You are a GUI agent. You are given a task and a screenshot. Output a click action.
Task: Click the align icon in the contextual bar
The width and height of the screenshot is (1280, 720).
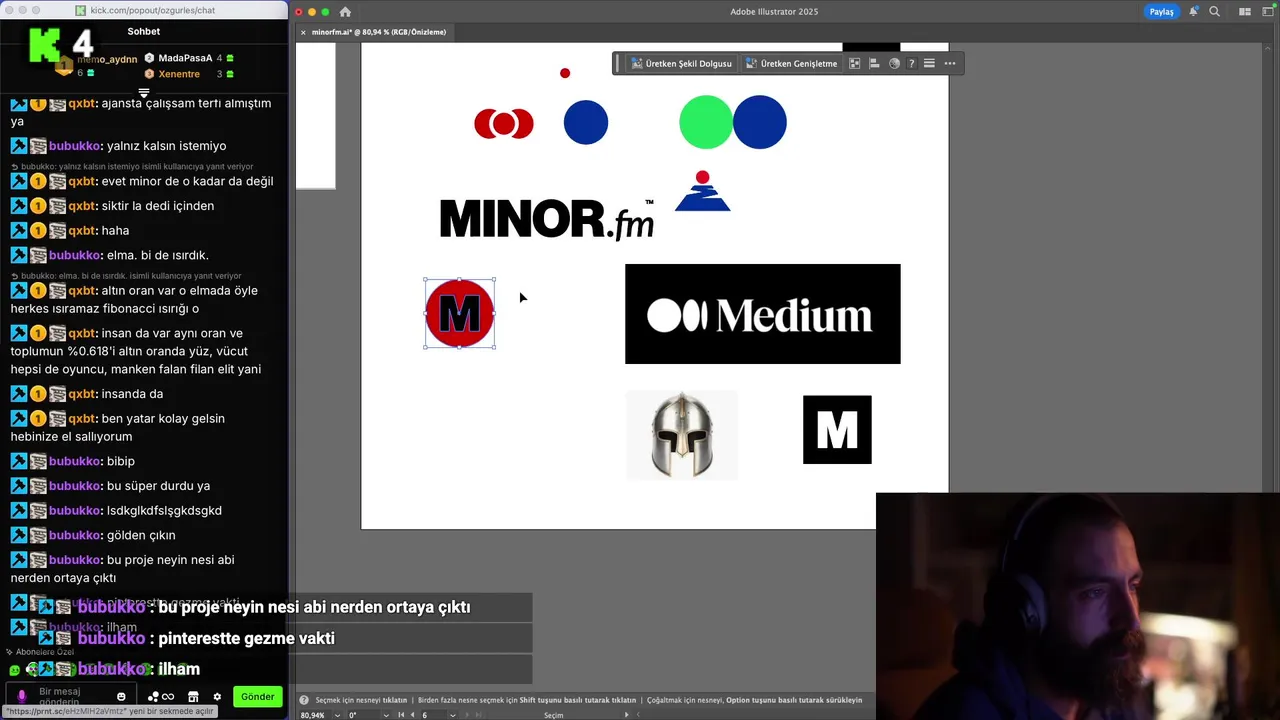tap(874, 63)
